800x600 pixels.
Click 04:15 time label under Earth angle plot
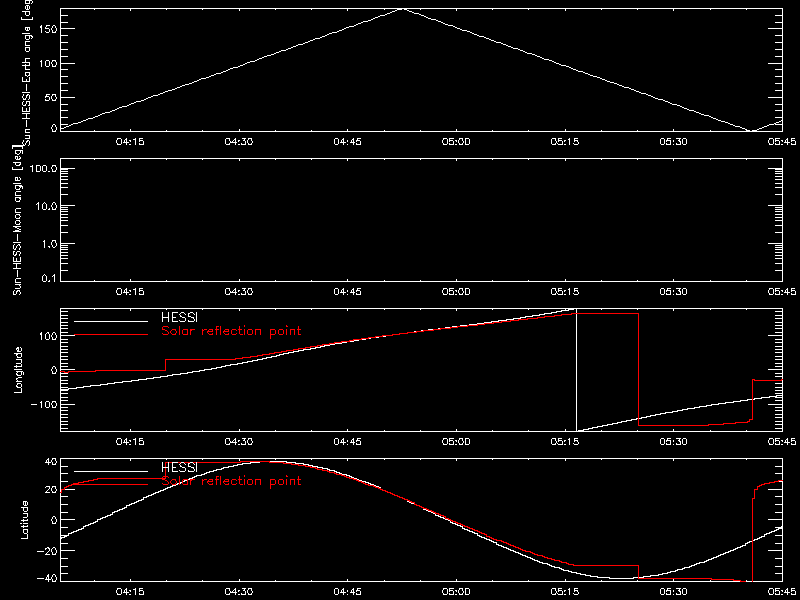(x=130, y=142)
